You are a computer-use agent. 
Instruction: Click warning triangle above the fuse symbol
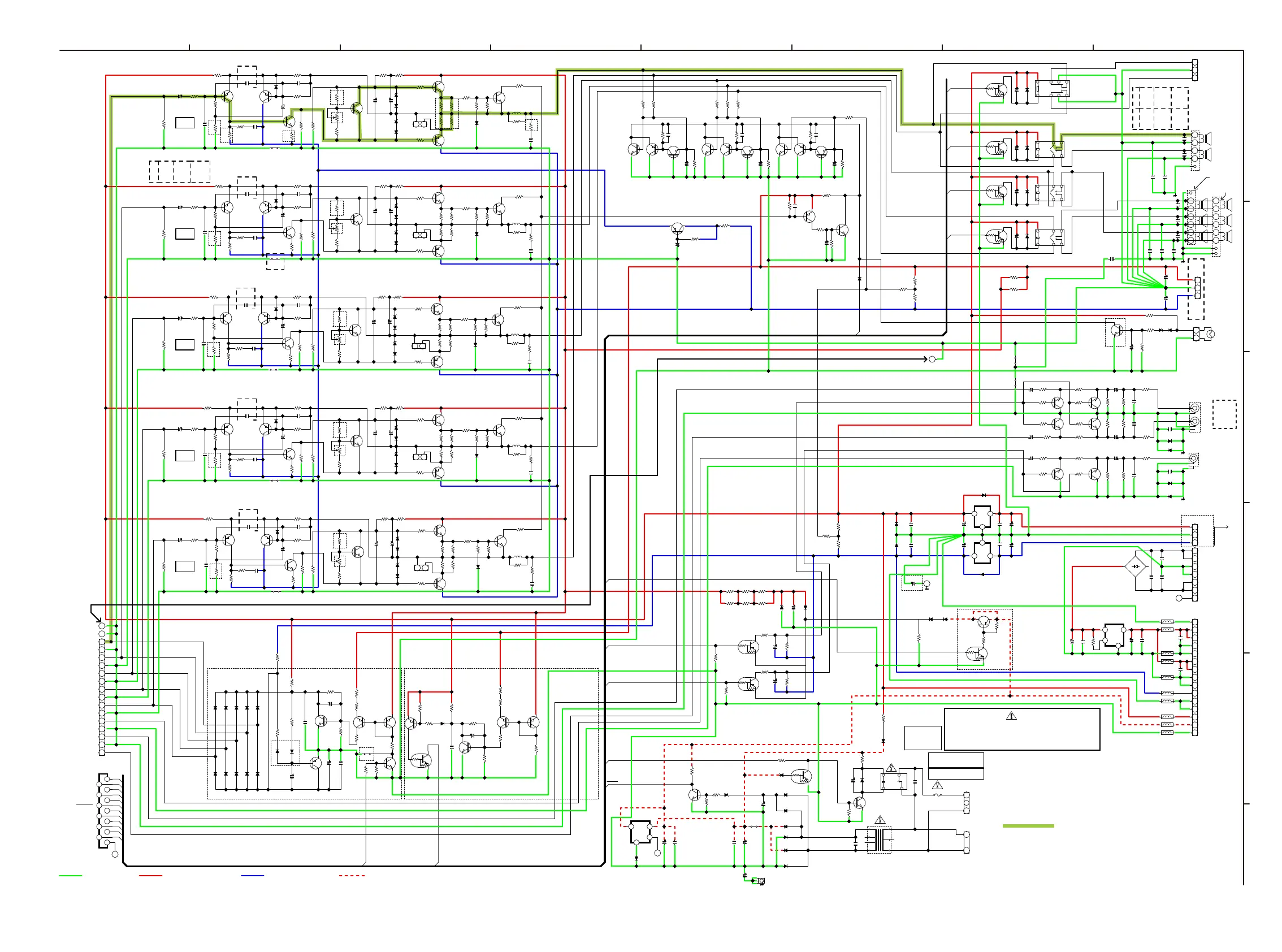pyautogui.click(x=937, y=785)
